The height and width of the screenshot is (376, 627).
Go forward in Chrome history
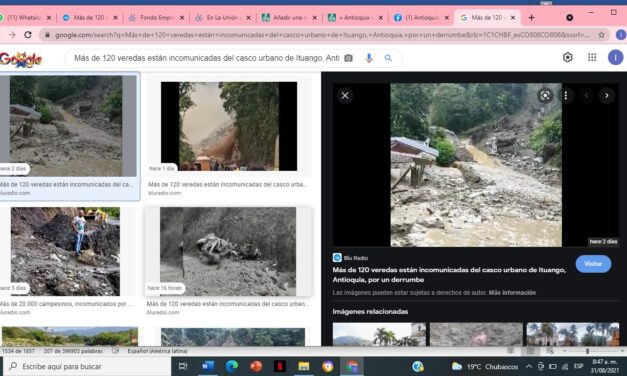click(x=12, y=35)
